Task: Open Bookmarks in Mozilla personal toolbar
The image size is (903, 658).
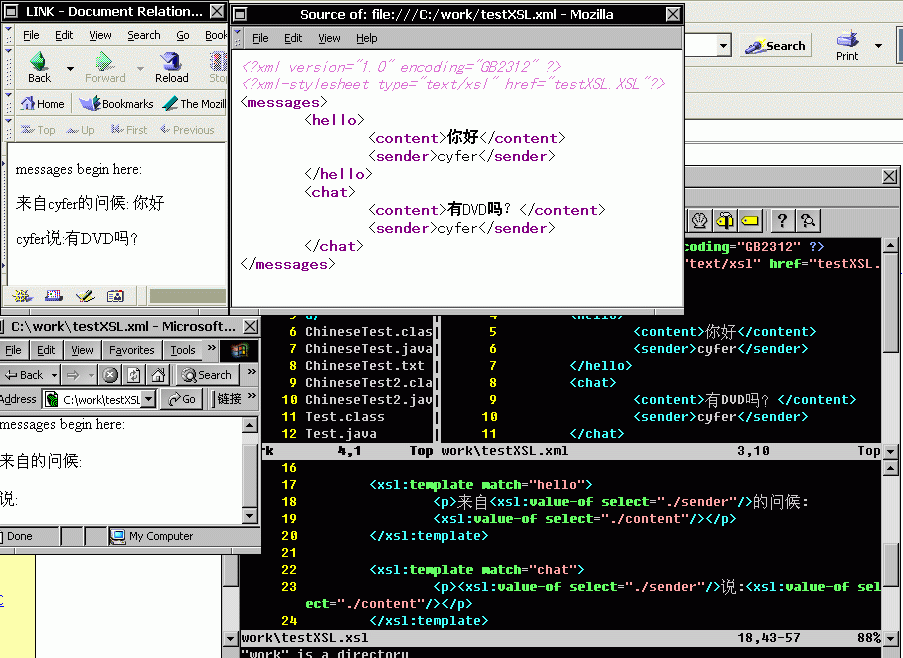Action: tap(116, 104)
